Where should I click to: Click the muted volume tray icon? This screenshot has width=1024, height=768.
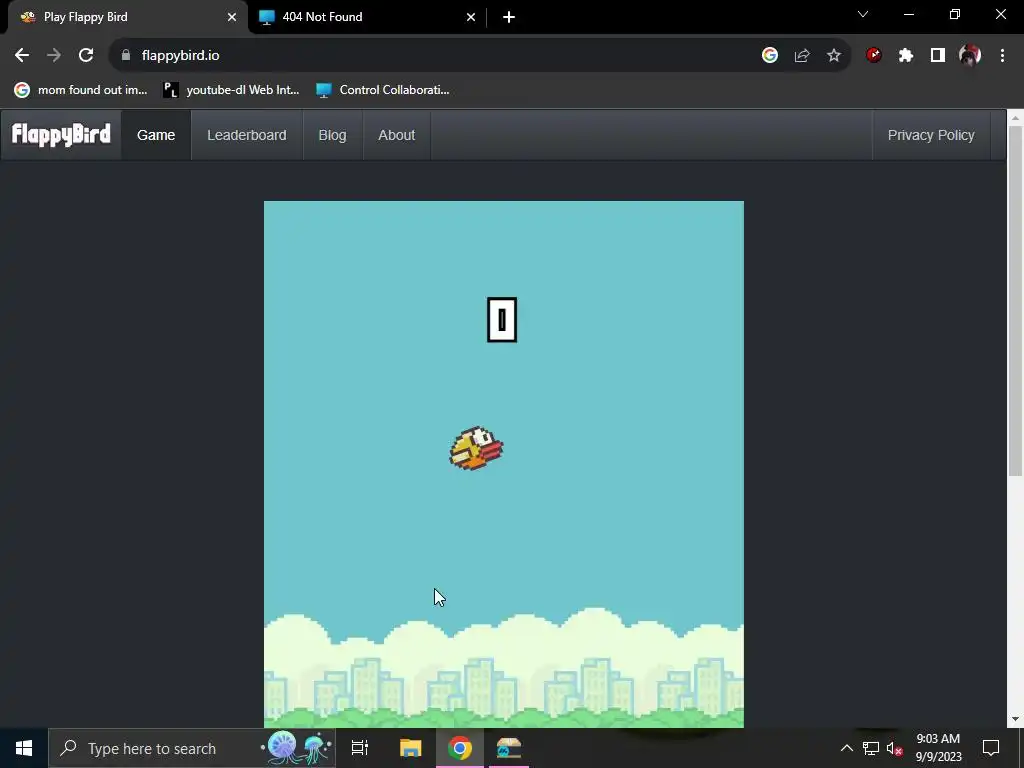[894, 748]
